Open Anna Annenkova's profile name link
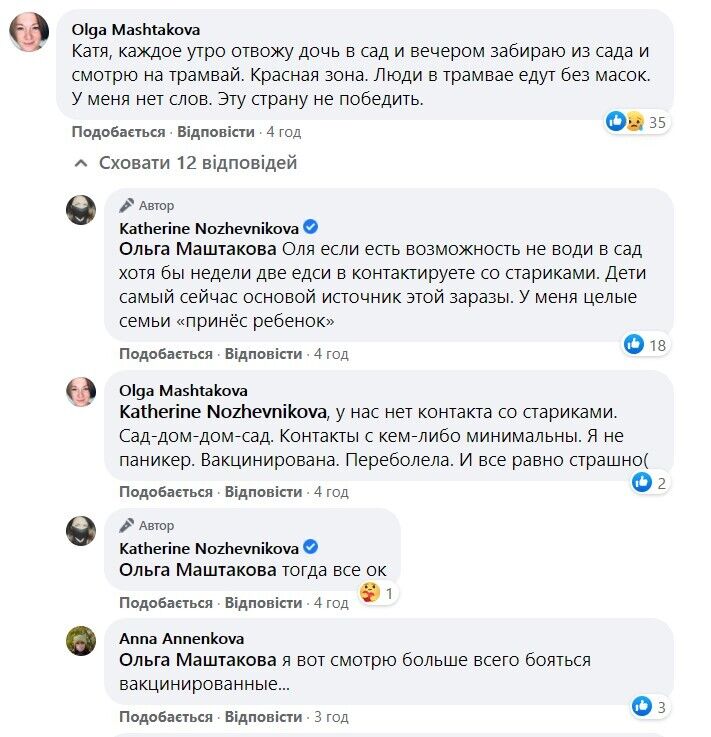 pos(181,638)
